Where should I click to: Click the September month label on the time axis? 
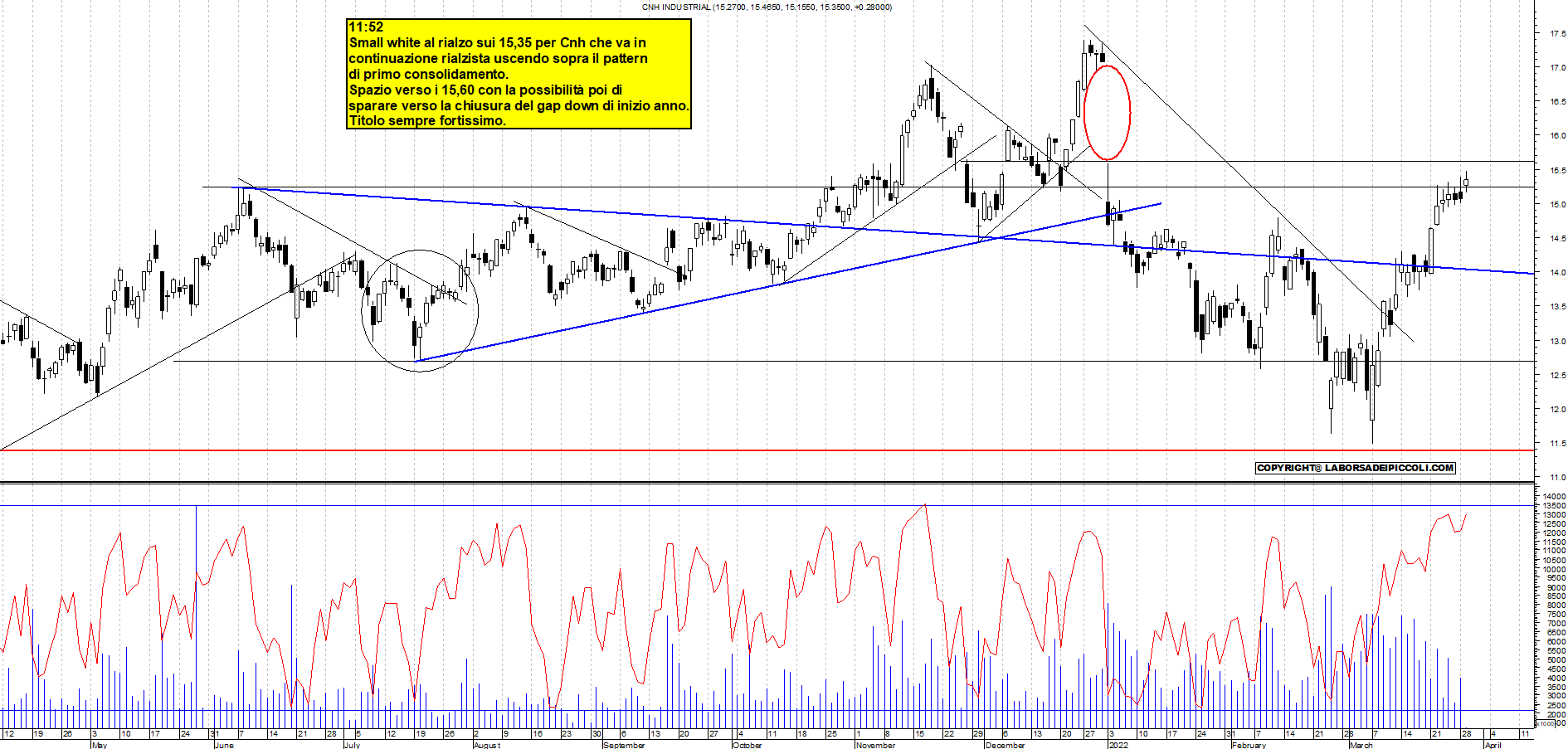coord(624,745)
